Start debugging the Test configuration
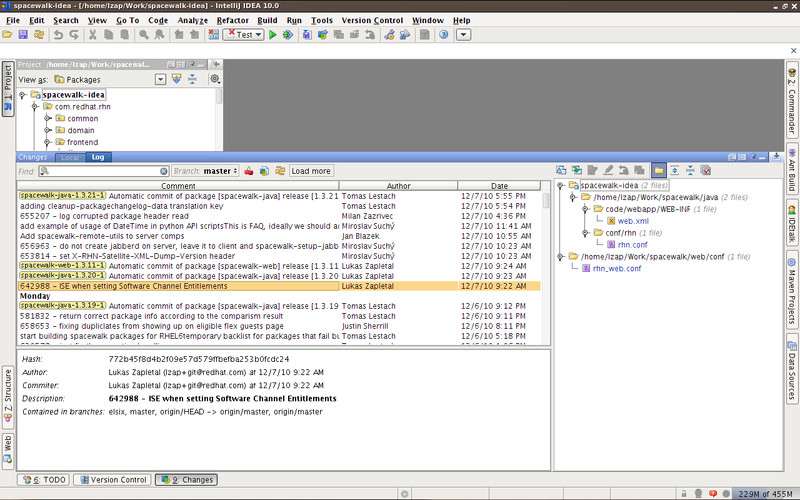 [288, 35]
